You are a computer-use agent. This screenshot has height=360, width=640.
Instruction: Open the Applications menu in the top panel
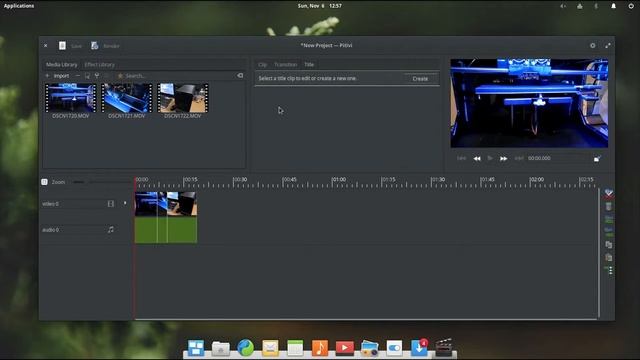point(19,6)
